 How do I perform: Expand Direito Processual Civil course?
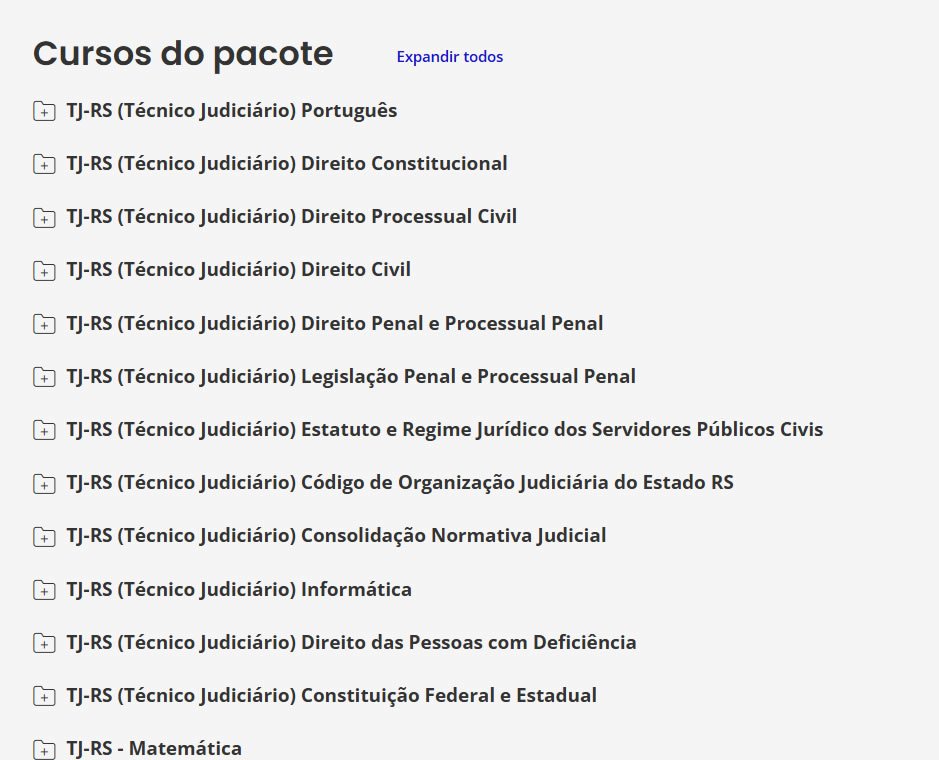(291, 216)
